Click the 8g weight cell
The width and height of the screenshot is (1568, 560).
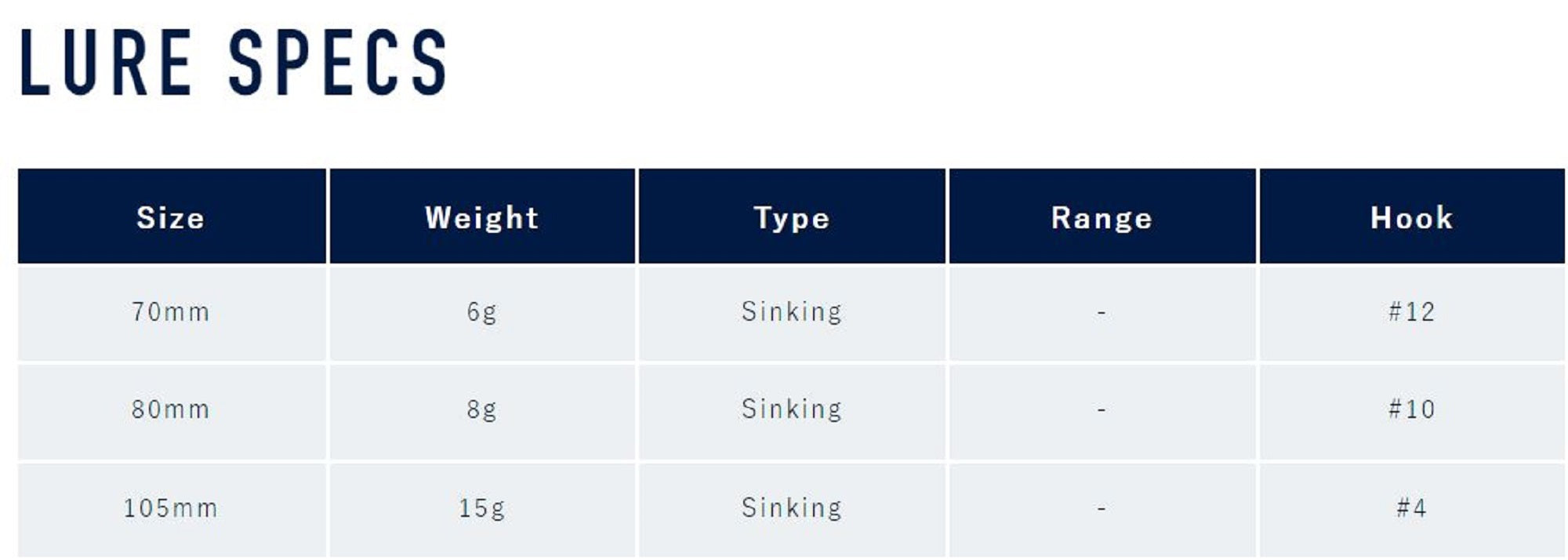click(x=482, y=409)
